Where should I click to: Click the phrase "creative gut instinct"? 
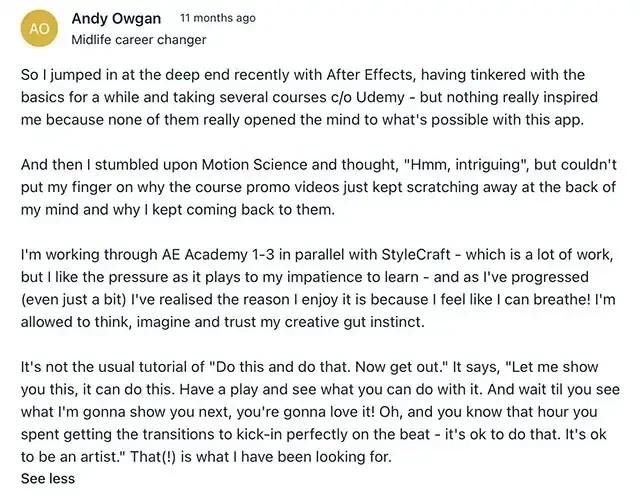tap(354, 322)
